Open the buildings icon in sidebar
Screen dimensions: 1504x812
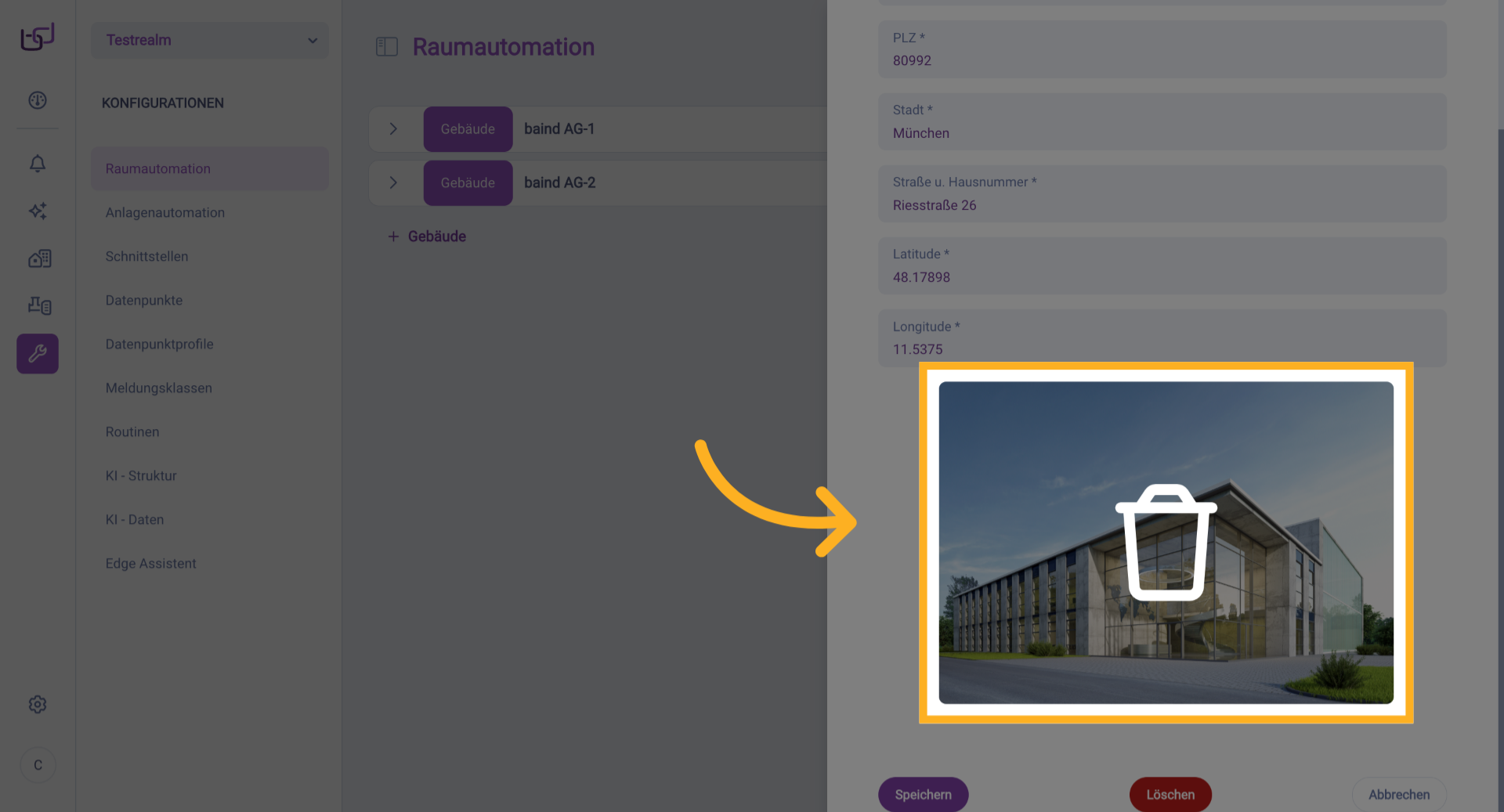click(39, 258)
